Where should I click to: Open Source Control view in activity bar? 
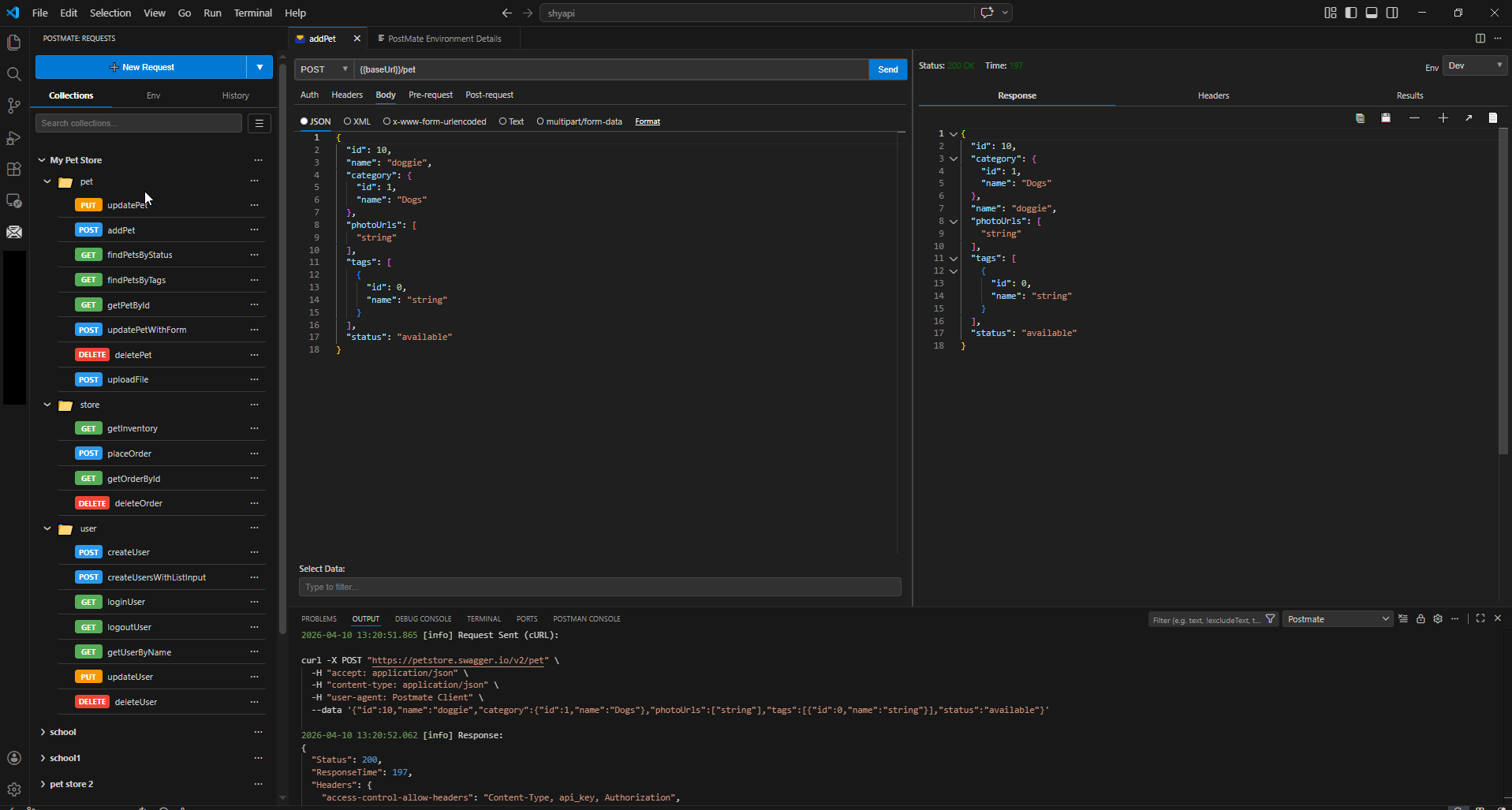14,106
